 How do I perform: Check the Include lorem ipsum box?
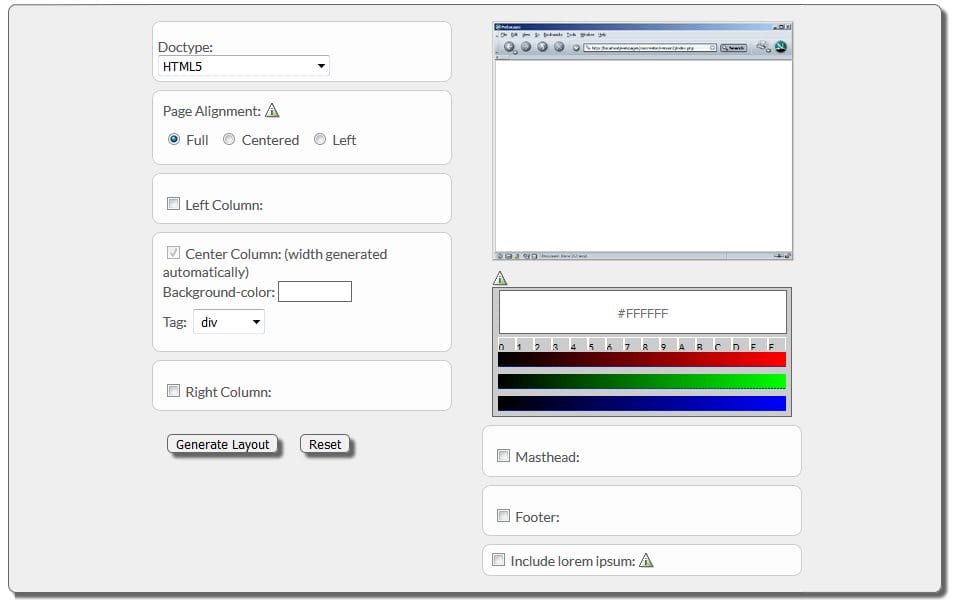[498, 560]
